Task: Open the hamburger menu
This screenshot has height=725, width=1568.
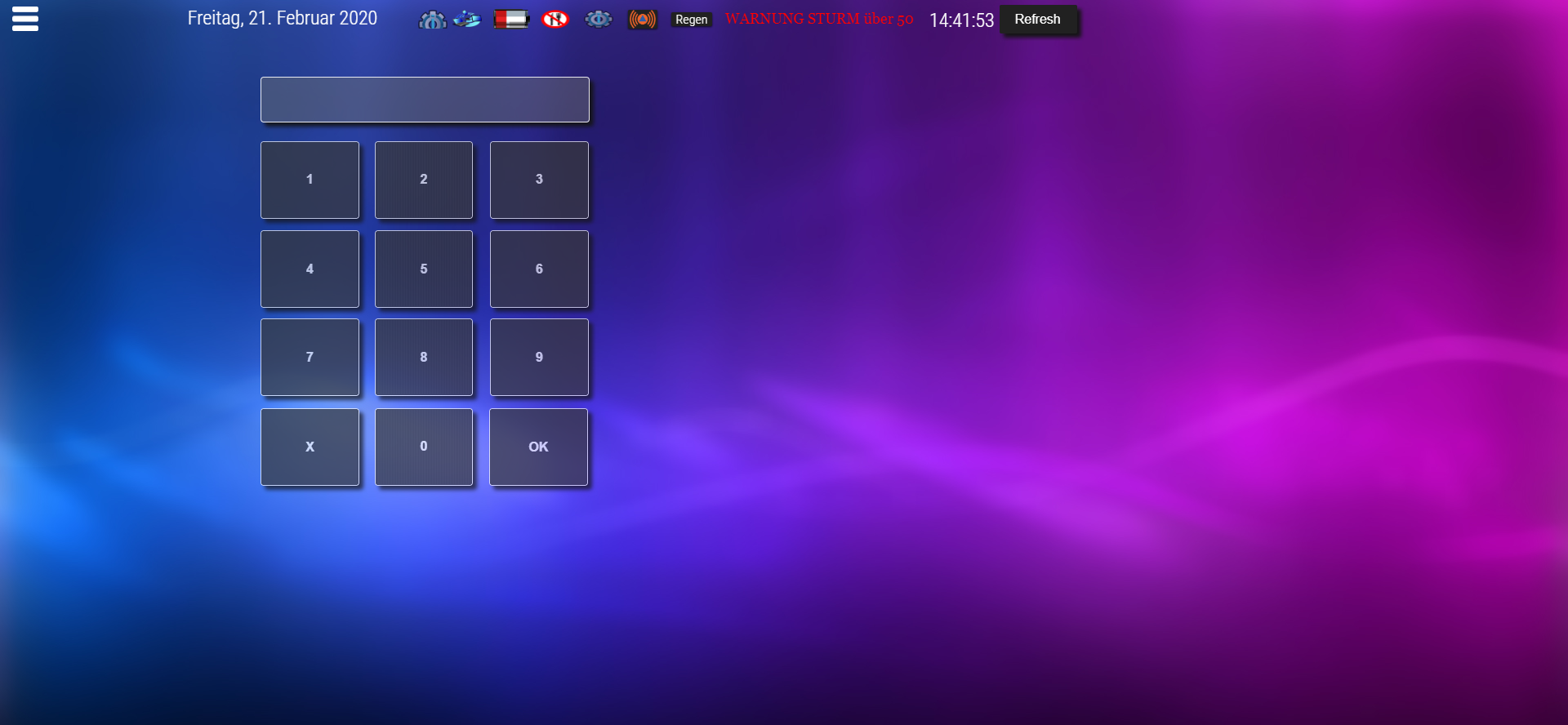Action: (25, 19)
